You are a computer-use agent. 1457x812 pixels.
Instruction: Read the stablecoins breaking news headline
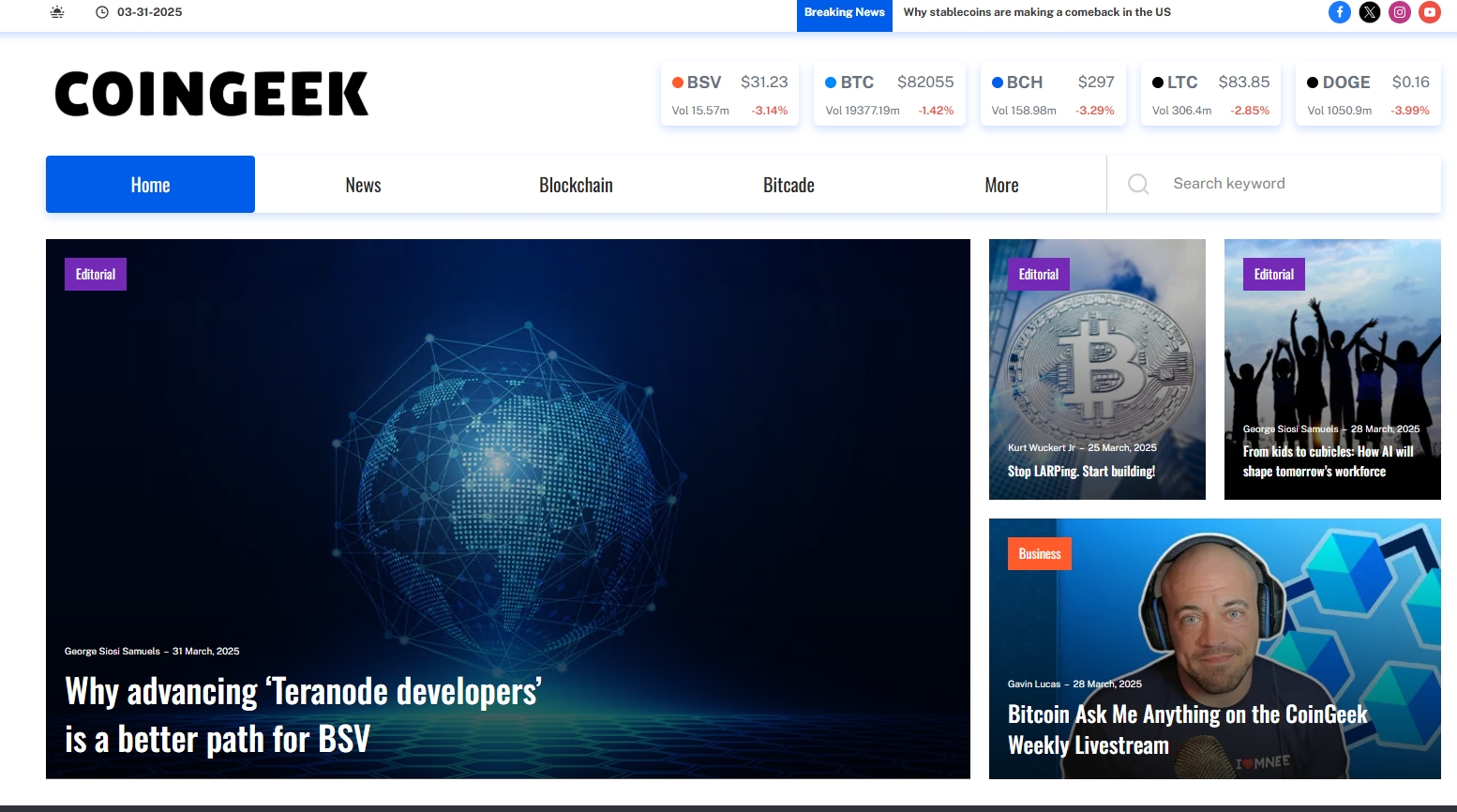[1036, 12]
